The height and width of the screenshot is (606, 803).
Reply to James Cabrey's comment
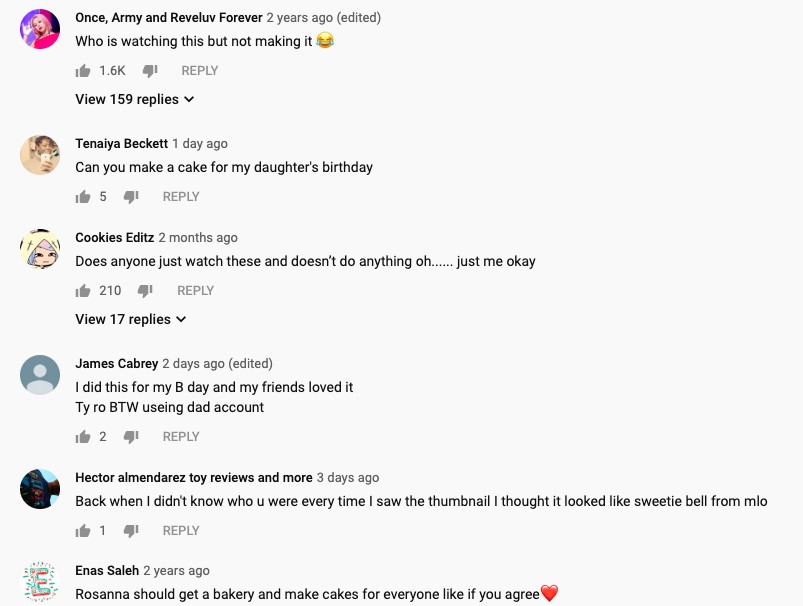click(181, 437)
